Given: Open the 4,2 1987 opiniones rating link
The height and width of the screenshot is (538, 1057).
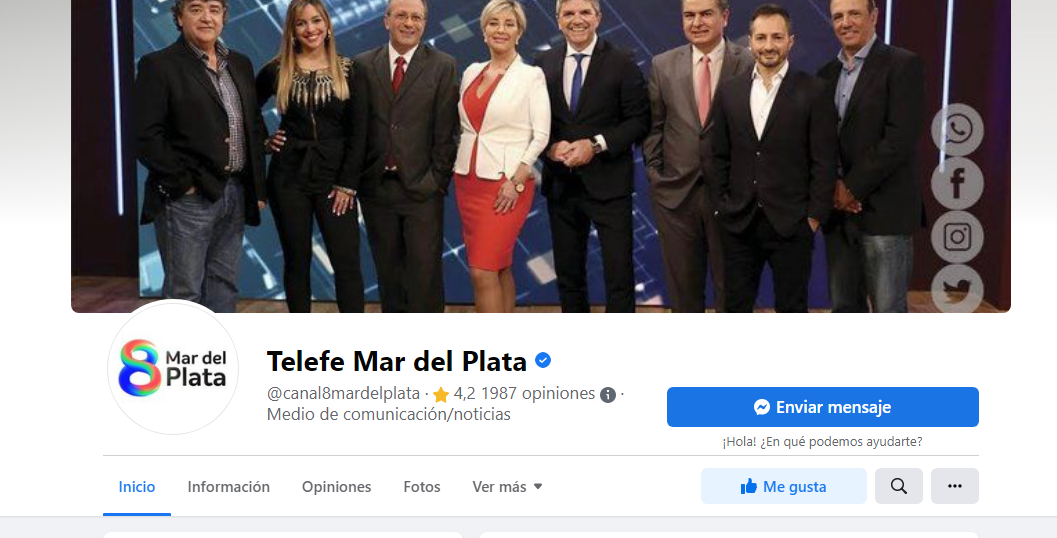Looking at the screenshot, I should point(524,393).
